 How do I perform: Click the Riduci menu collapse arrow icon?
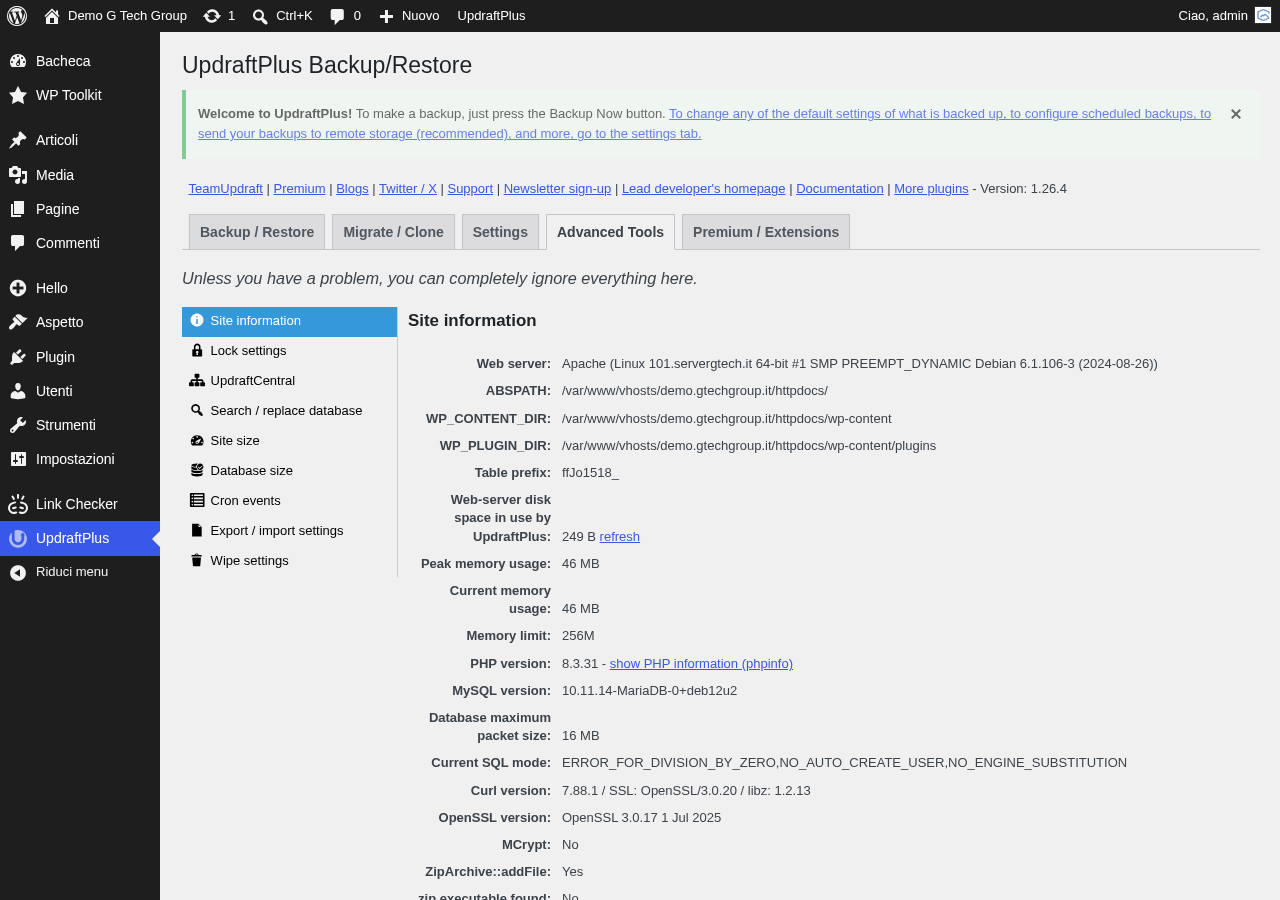pyautogui.click(x=18, y=572)
